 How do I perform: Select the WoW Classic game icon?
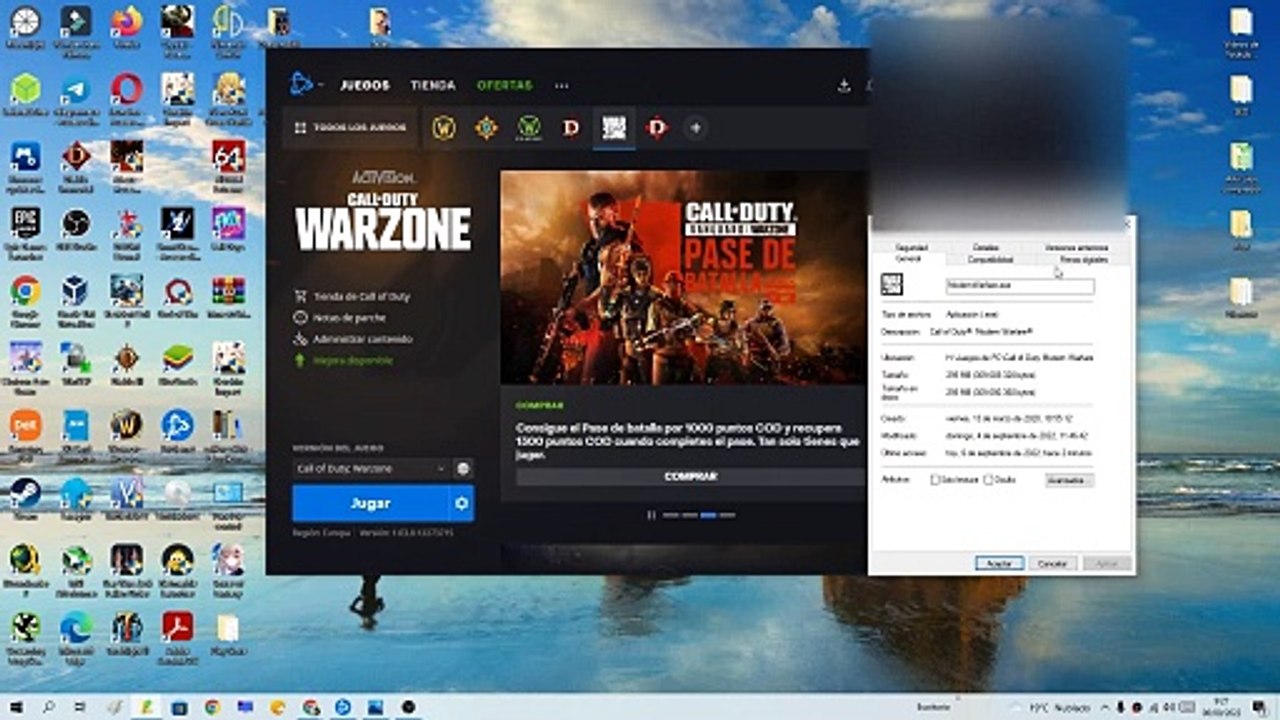coord(528,128)
